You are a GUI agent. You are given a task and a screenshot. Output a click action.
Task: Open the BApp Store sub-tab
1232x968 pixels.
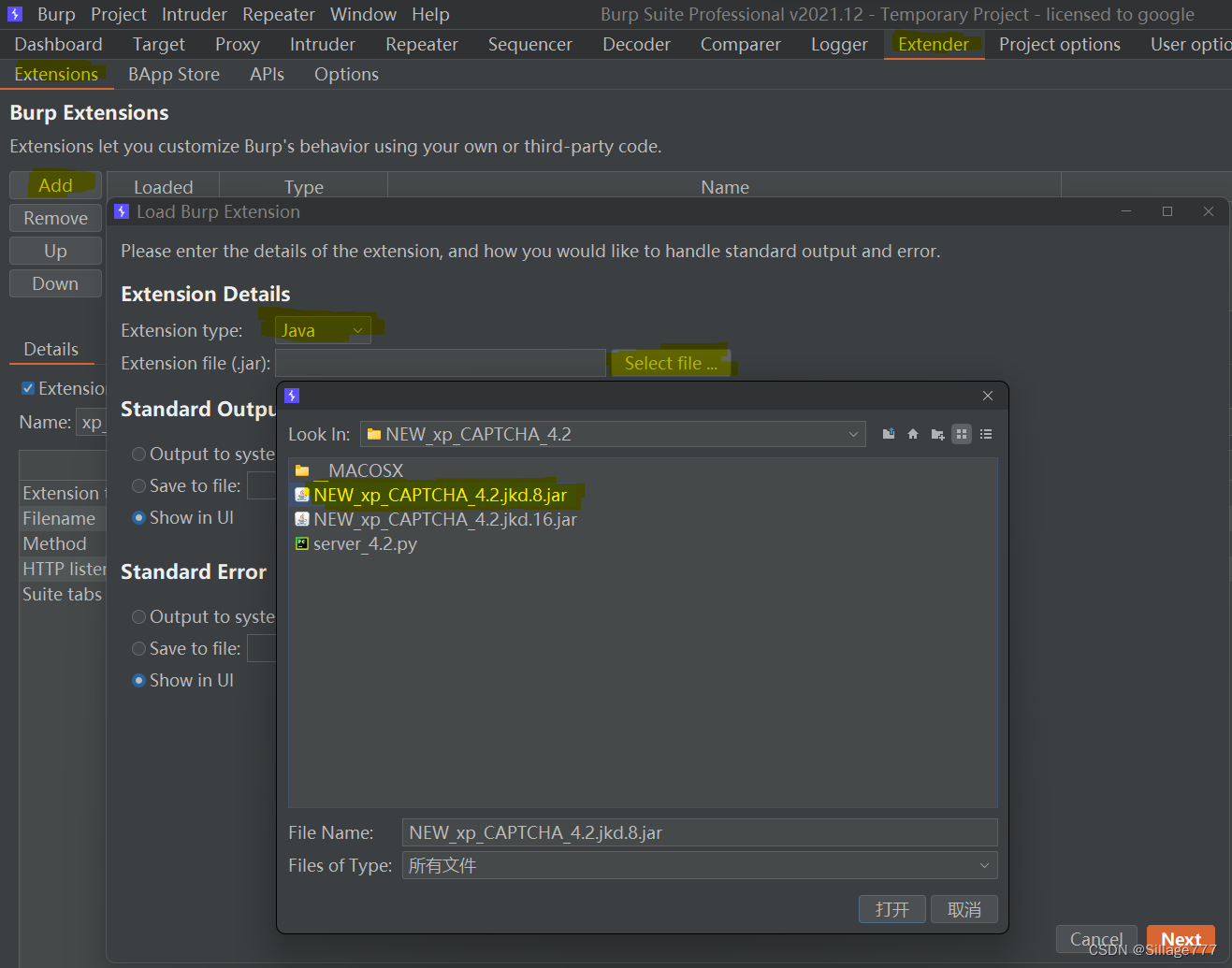click(x=174, y=74)
